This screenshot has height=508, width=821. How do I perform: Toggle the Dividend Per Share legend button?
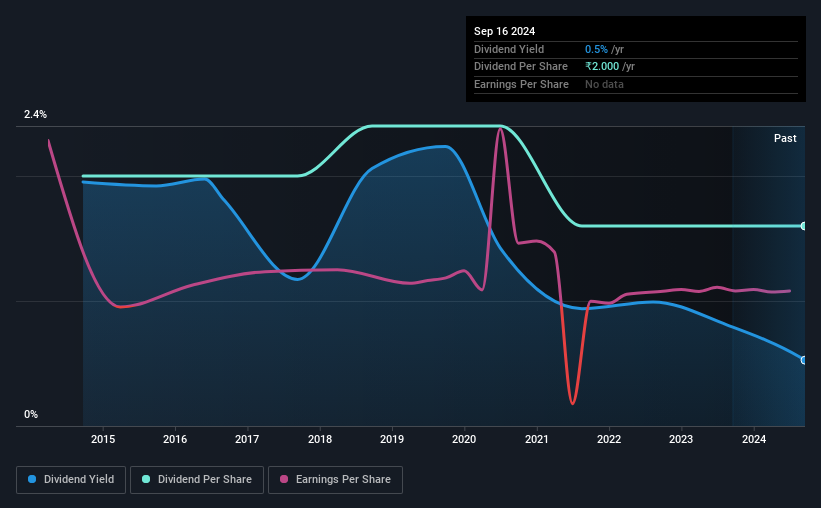[197, 480]
